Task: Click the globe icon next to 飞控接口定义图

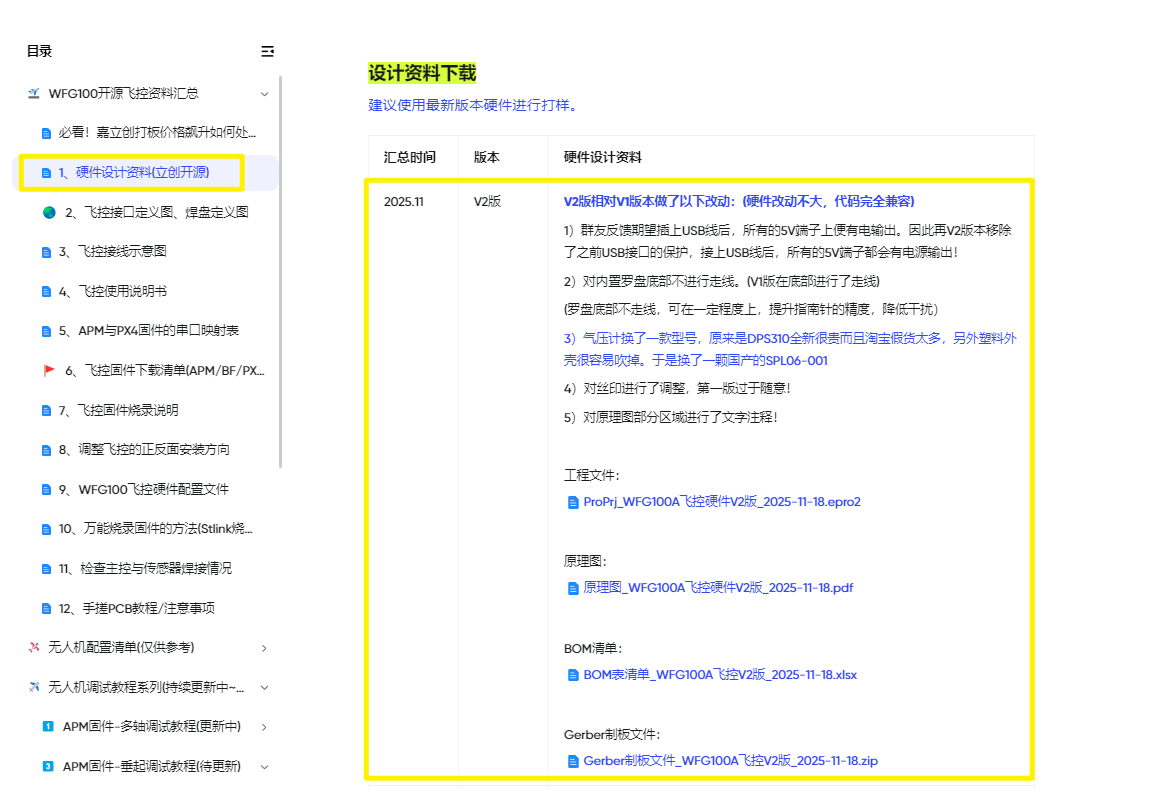Action: tap(49, 212)
